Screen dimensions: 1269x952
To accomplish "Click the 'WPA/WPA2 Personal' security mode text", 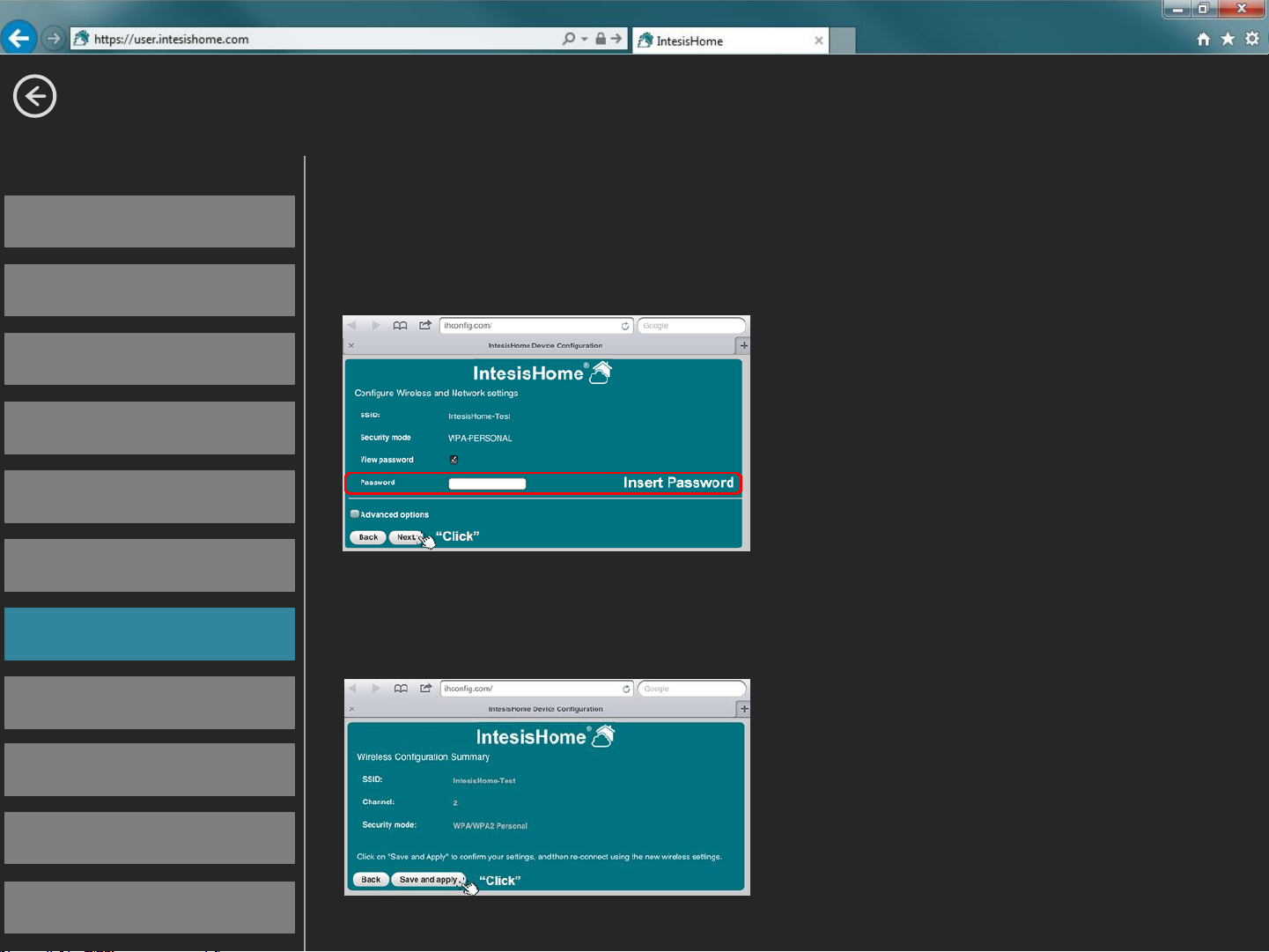I will click(491, 826).
